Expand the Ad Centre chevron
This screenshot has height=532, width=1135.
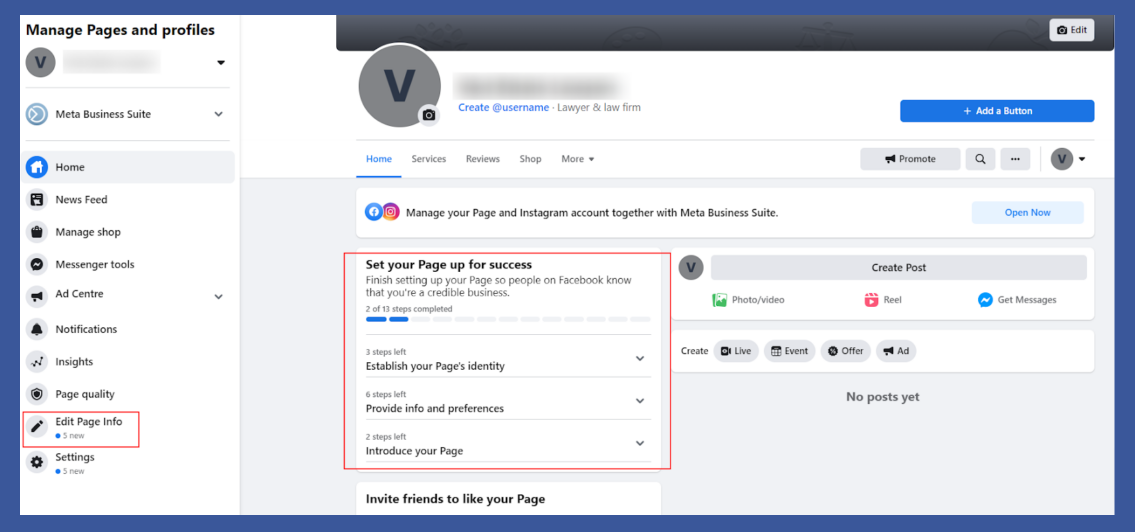click(219, 297)
